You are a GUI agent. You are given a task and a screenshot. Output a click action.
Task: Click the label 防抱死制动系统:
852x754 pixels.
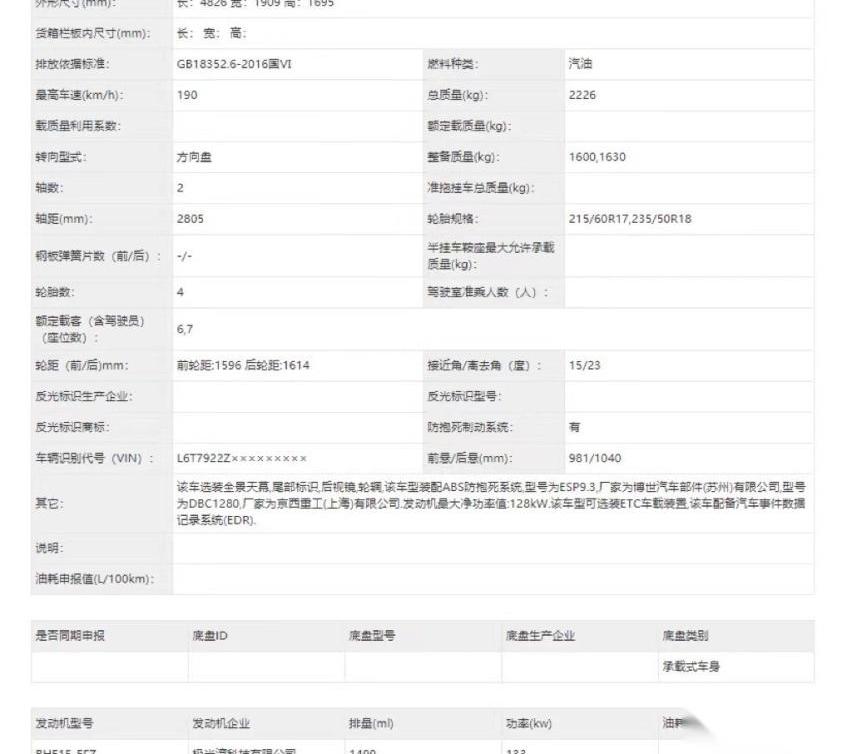[x=470, y=427]
